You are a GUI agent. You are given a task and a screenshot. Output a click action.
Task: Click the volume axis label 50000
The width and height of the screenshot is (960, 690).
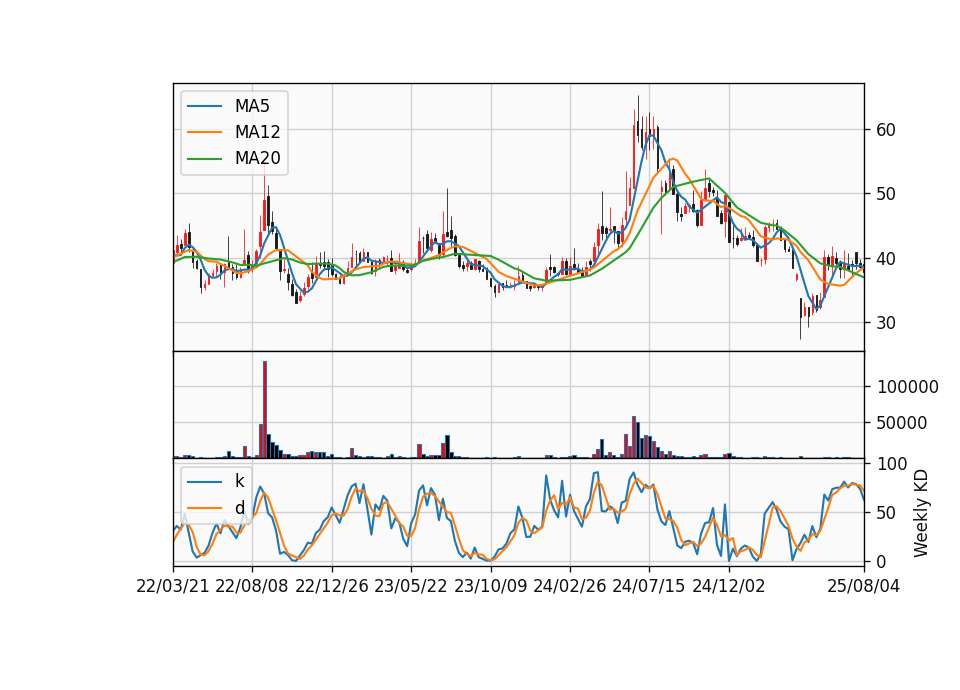pyautogui.click(x=902, y=422)
